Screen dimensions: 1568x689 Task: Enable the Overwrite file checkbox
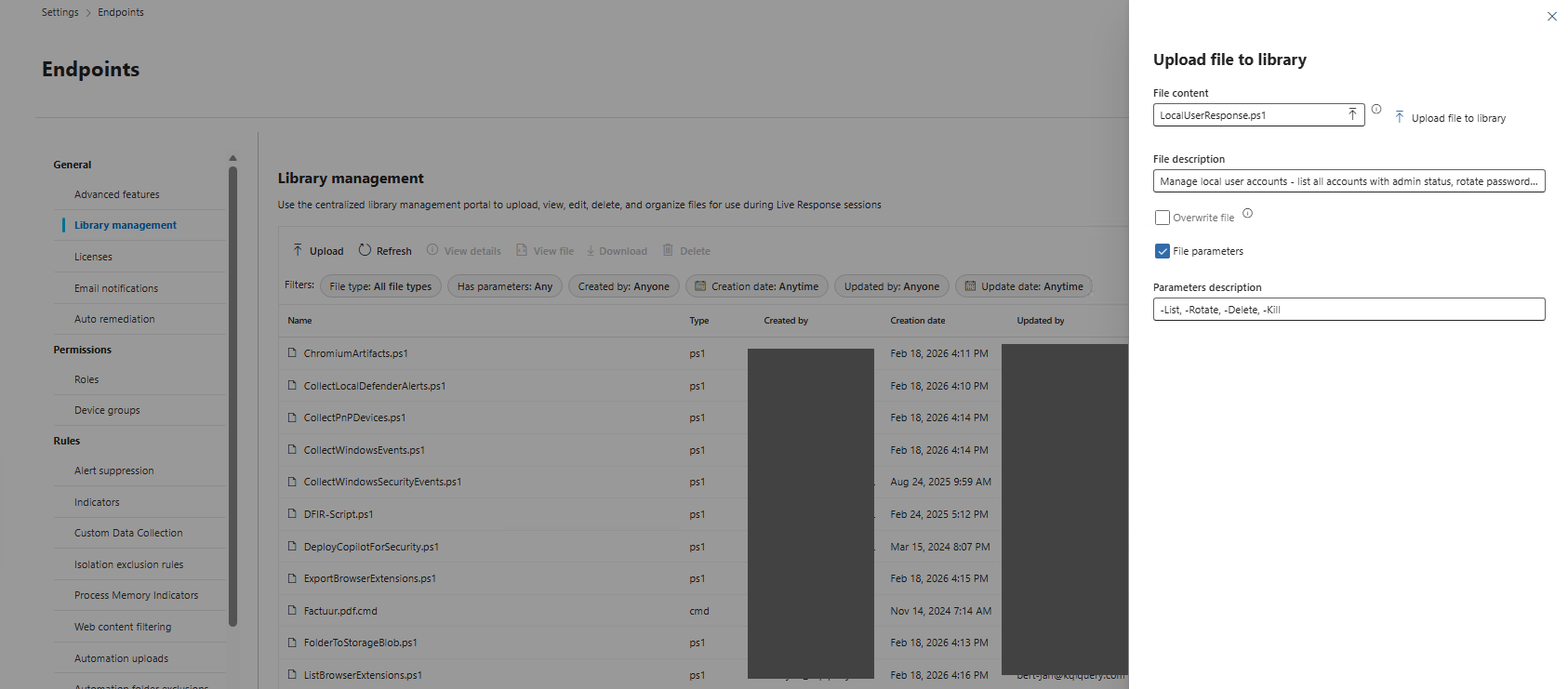1162,218
